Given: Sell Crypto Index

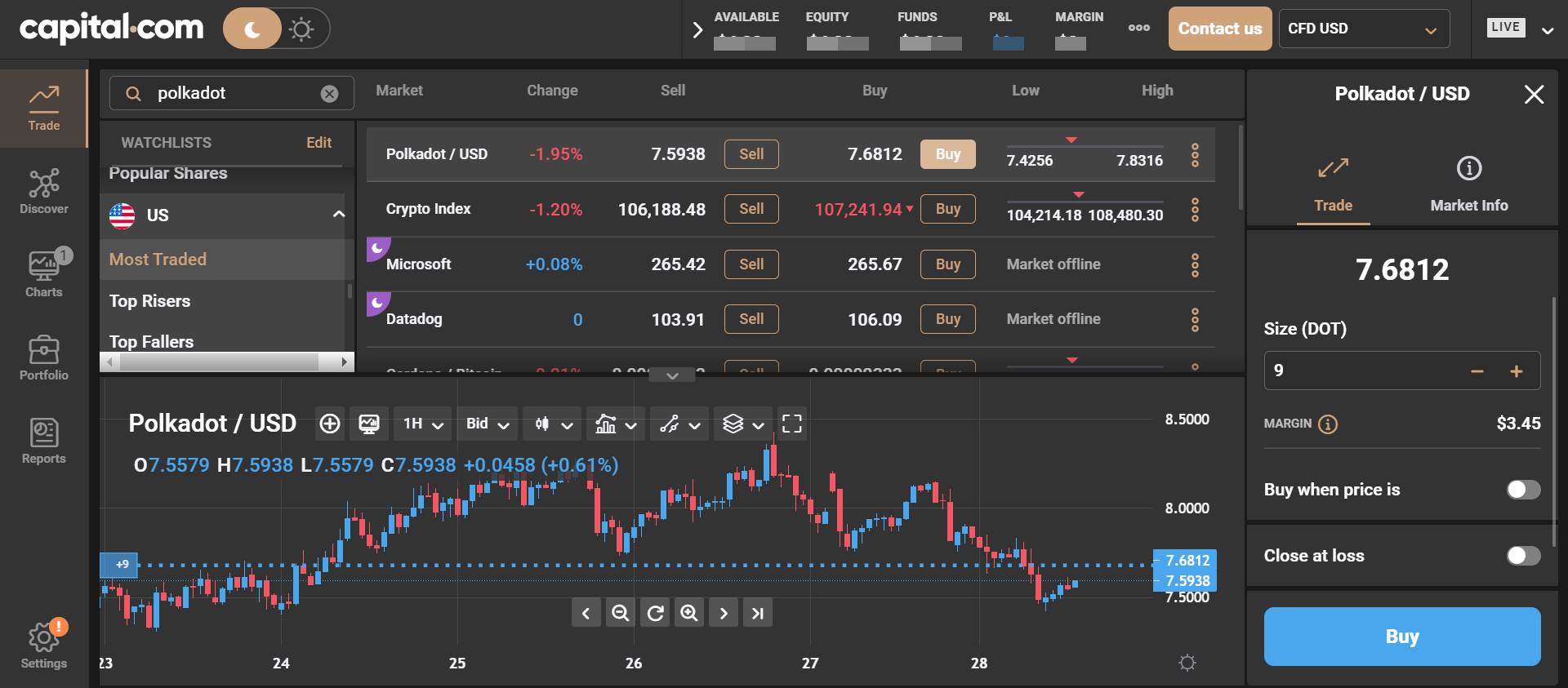Looking at the screenshot, I should [751, 209].
